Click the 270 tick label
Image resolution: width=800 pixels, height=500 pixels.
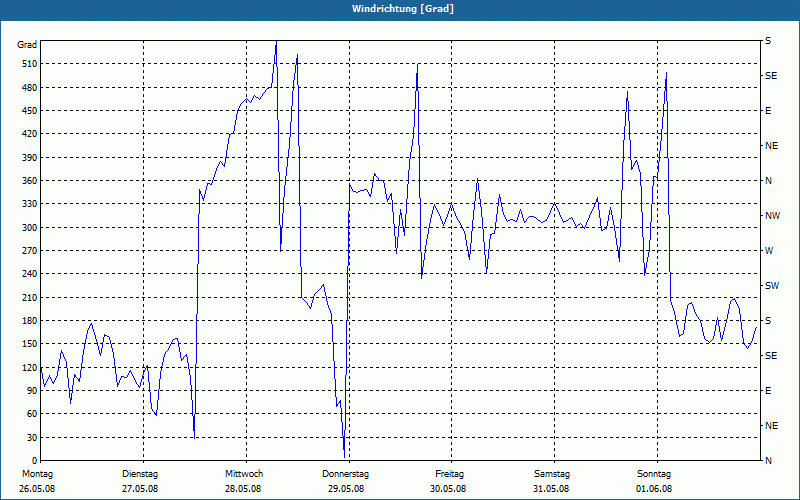(x=30, y=251)
